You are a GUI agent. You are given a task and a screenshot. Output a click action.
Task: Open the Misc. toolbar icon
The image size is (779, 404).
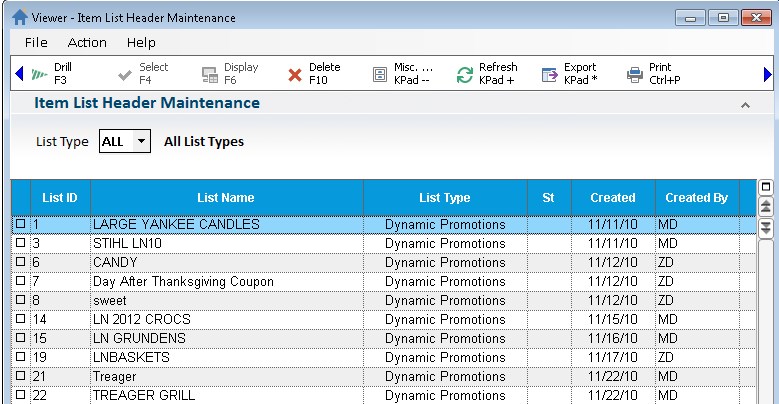click(380, 74)
